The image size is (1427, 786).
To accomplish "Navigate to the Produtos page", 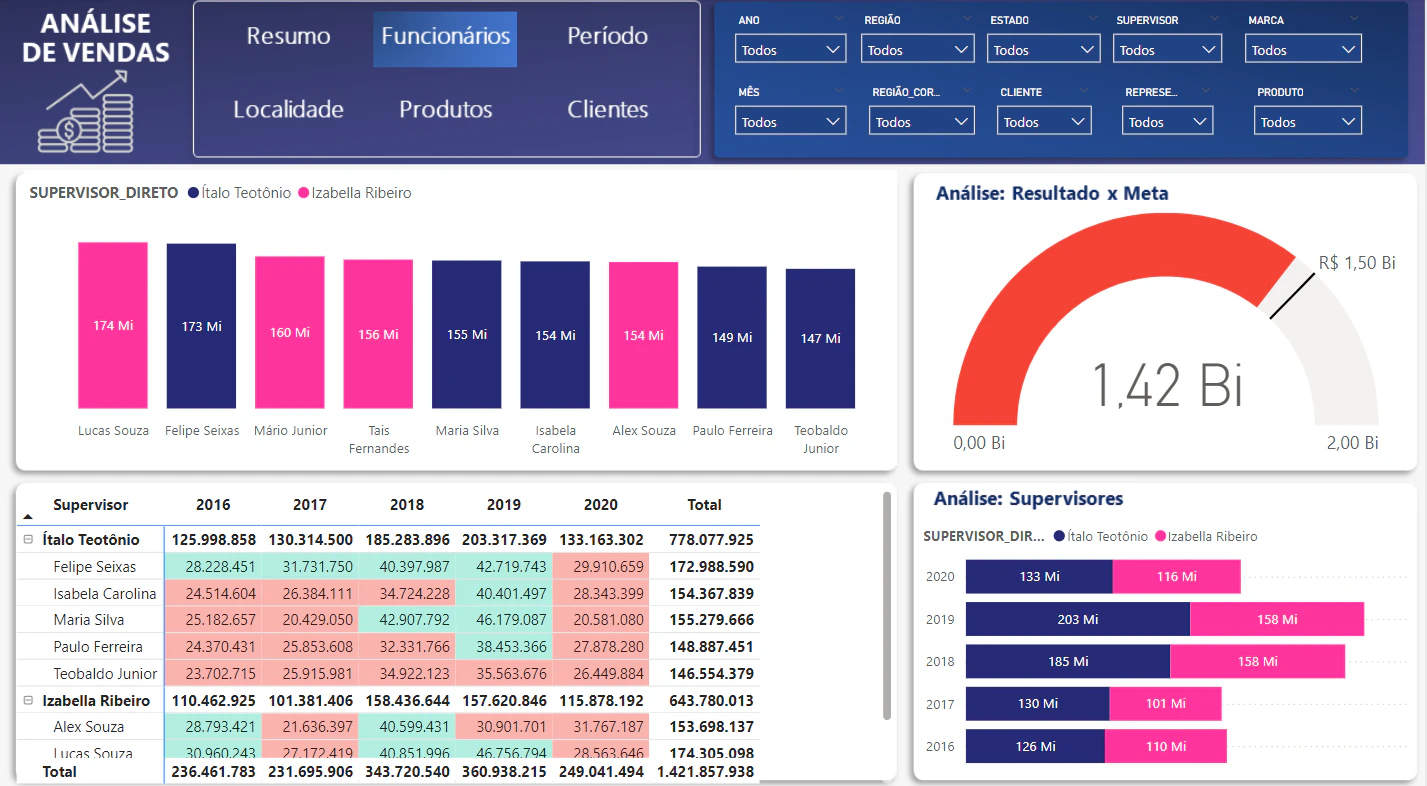I will coord(446,110).
